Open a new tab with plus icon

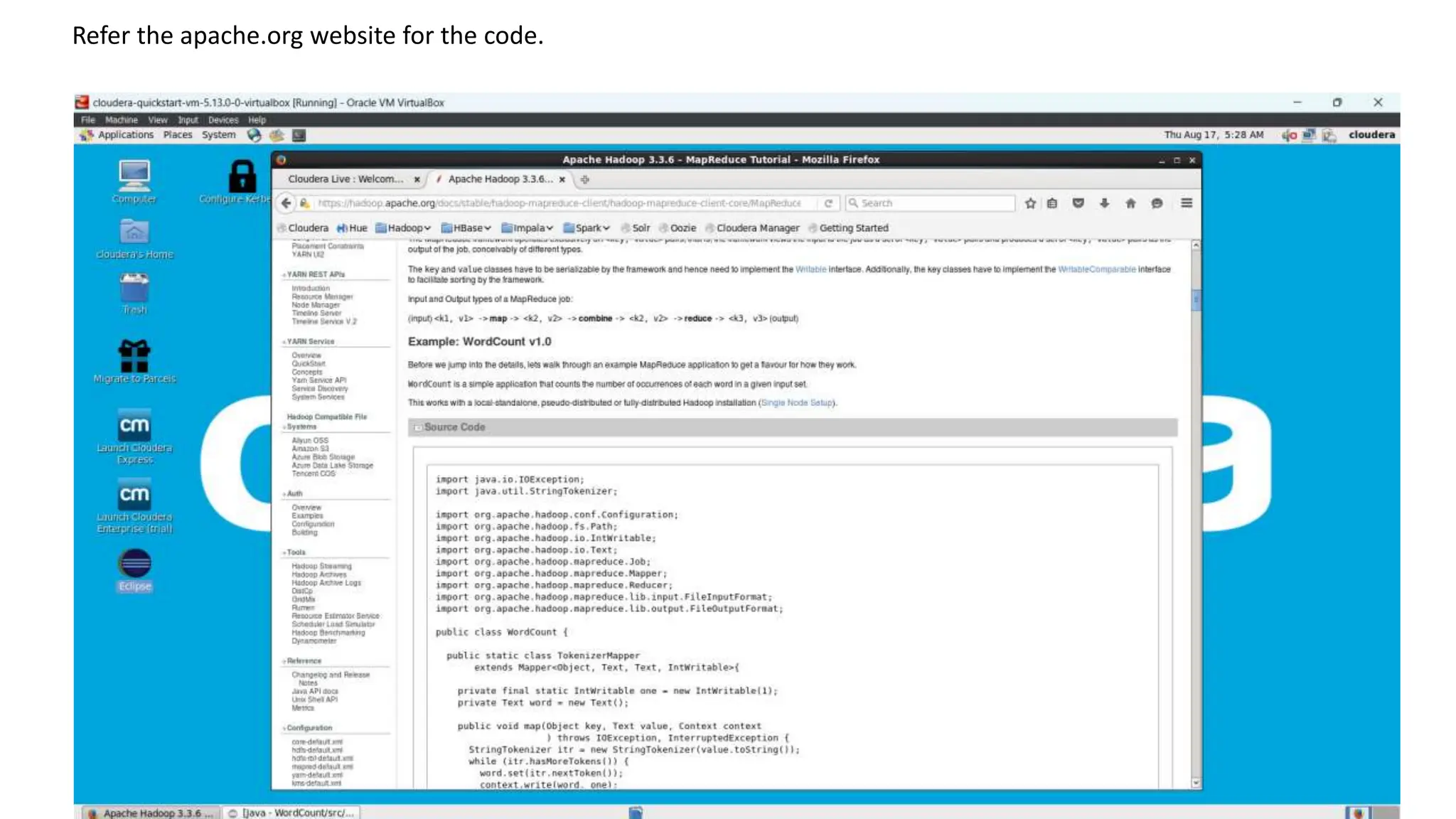(585, 180)
